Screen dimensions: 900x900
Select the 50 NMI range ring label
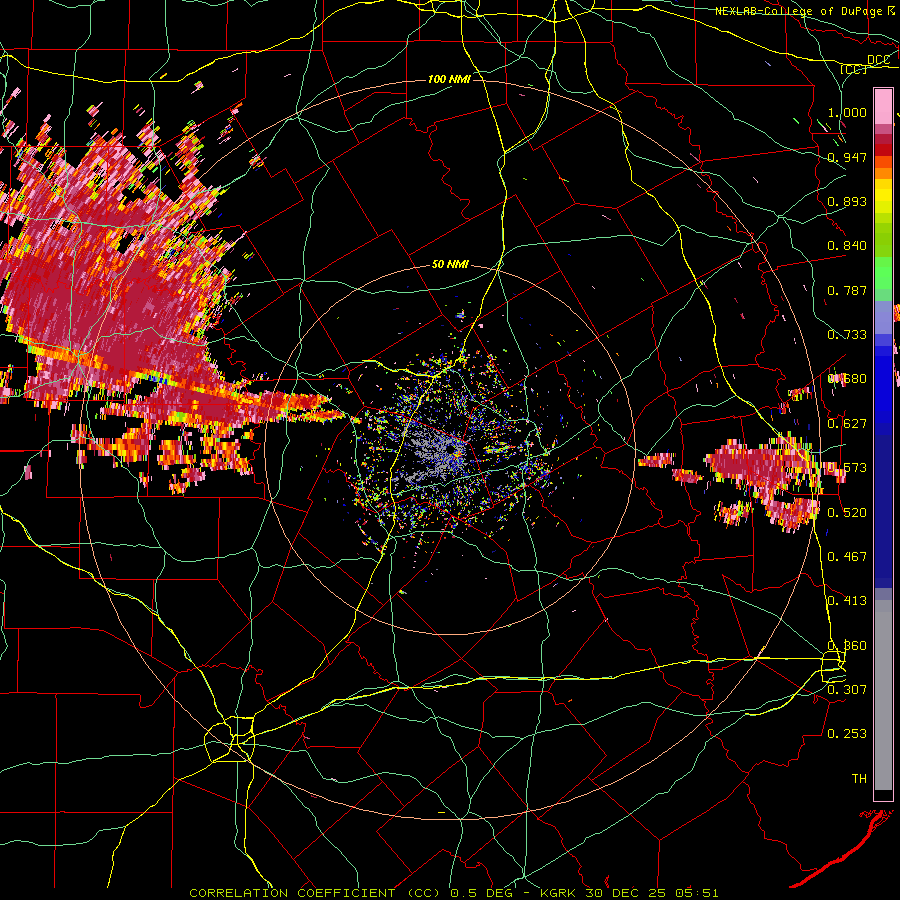[450, 265]
